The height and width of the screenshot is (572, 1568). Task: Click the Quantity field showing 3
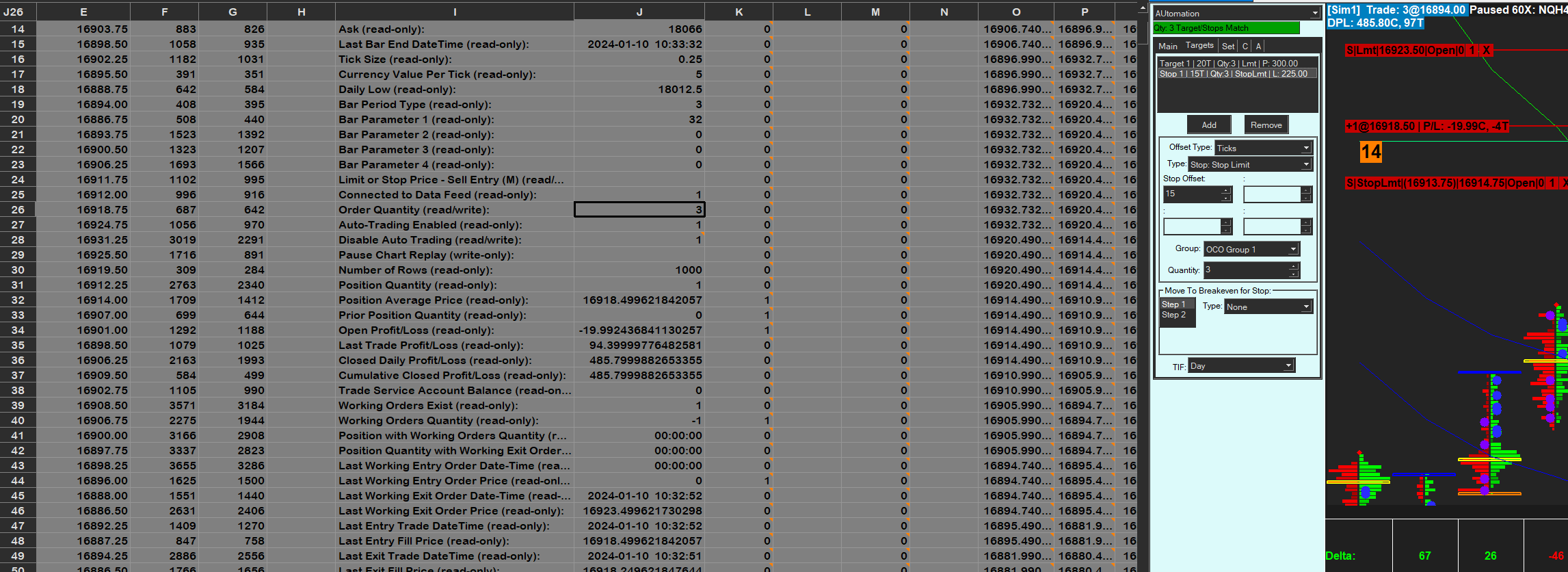[1246, 270]
